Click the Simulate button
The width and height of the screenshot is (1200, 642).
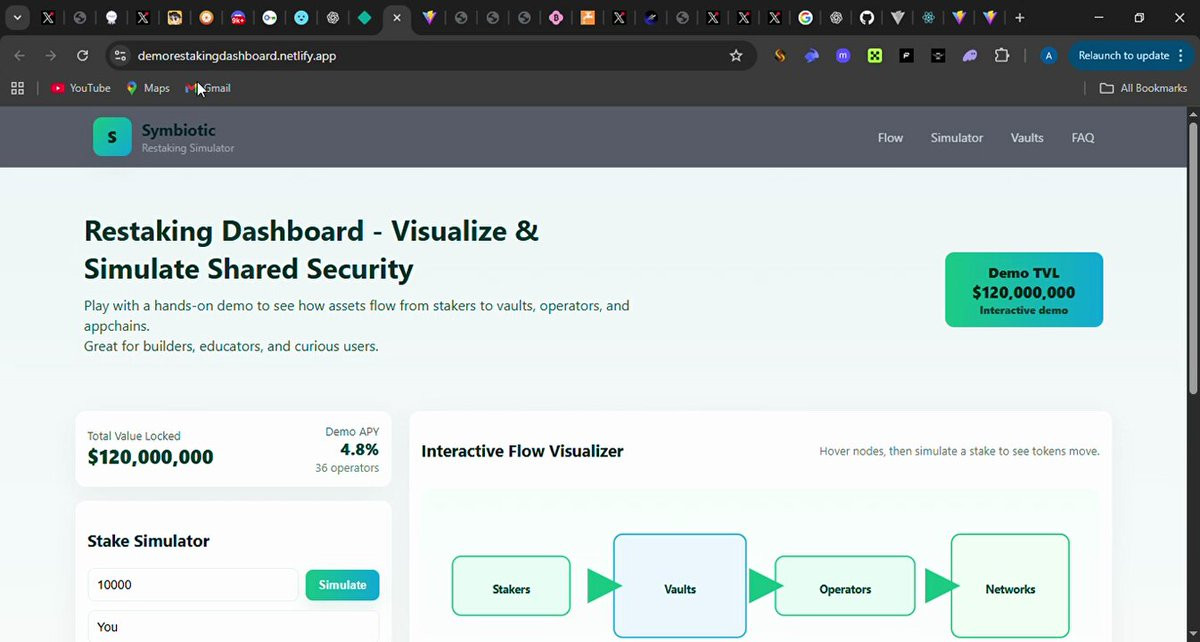(343, 585)
